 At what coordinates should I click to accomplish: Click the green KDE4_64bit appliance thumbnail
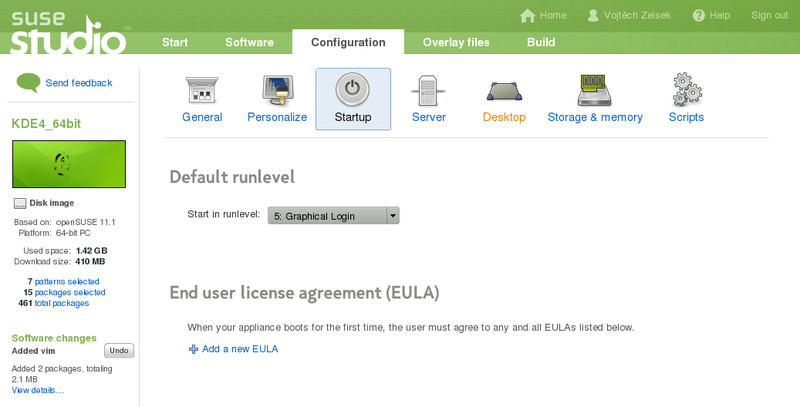tap(69, 164)
